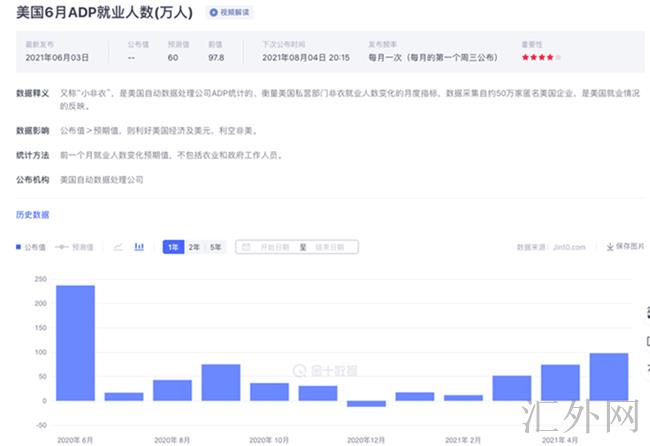
Task: Click the rightmost bar after 2021年4月
Action: pos(608,376)
